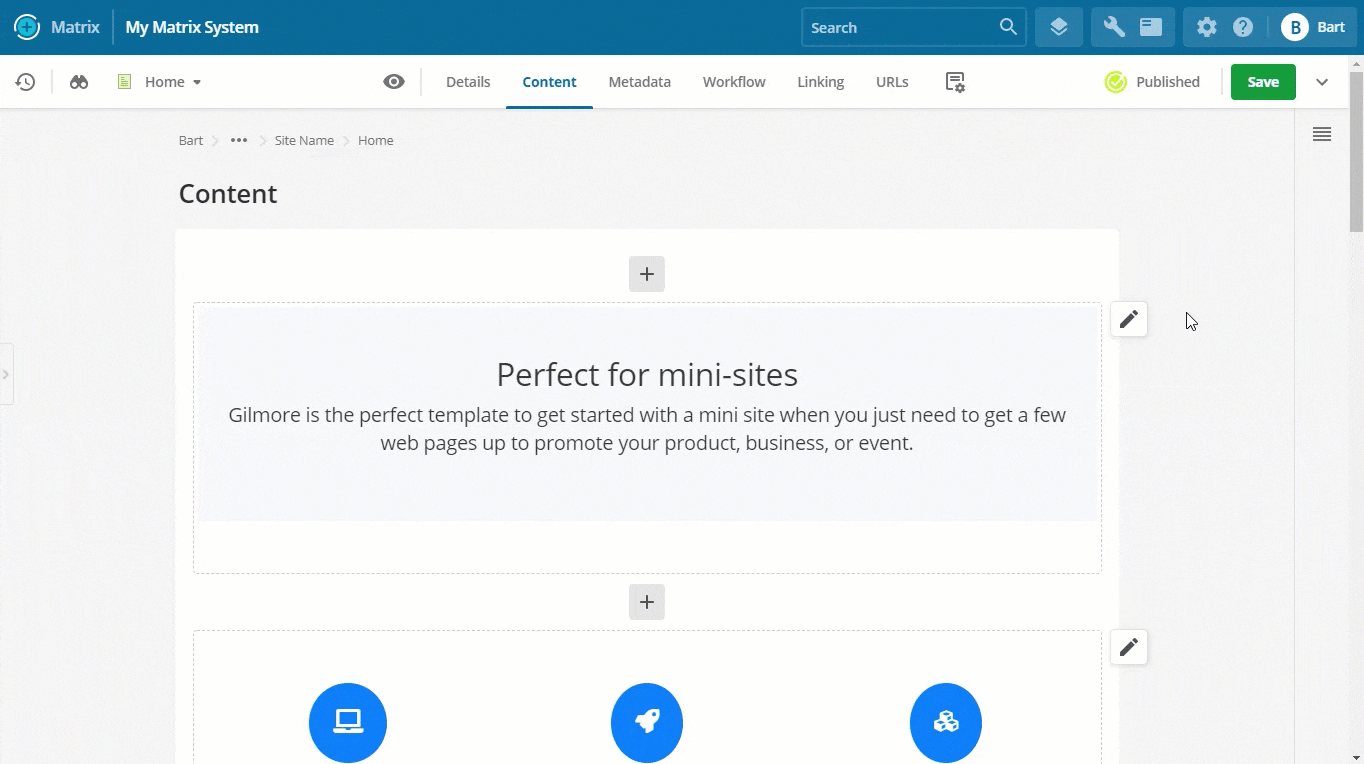The height and width of the screenshot is (764, 1364).
Task: Open the help question mark icon
Action: tap(1243, 27)
